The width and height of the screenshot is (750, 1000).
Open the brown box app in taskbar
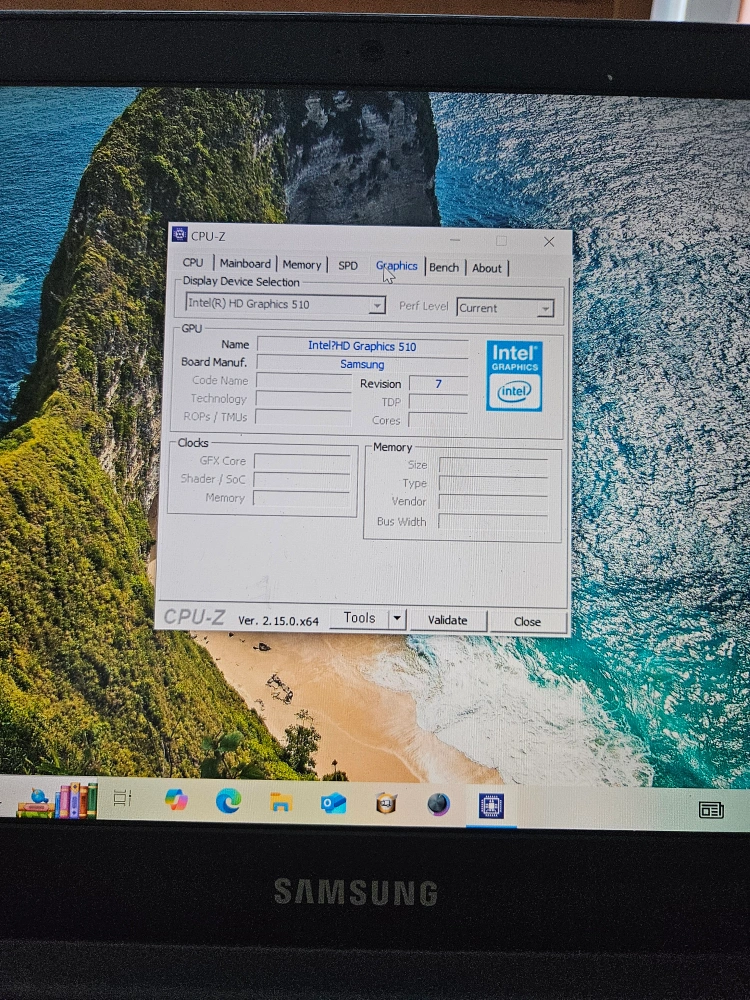click(386, 804)
